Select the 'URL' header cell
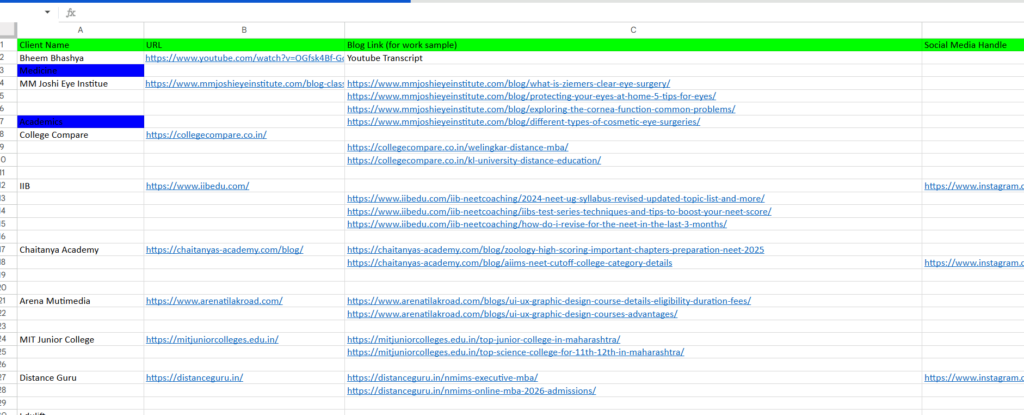This screenshot has height=415, width=1024. tap(244, 45)
